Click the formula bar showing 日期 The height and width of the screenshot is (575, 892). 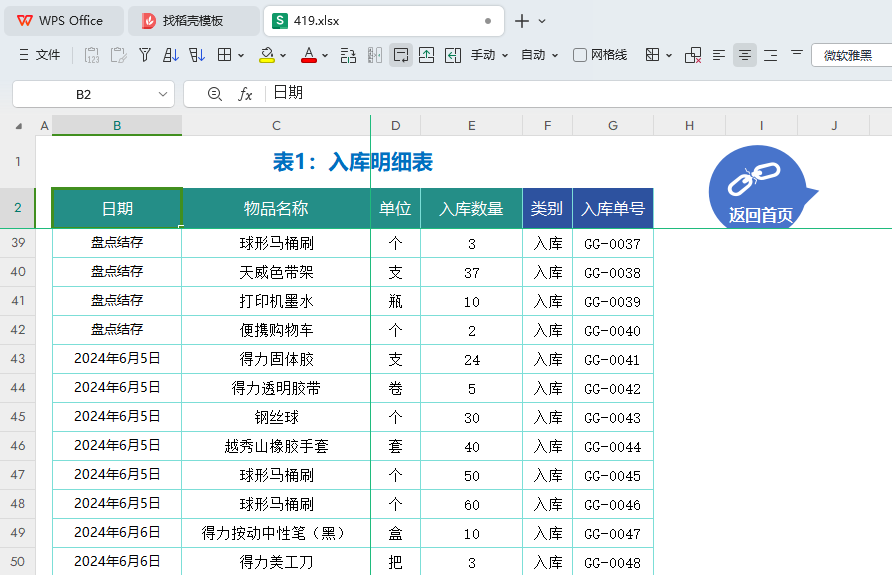[x=579, y=93]
